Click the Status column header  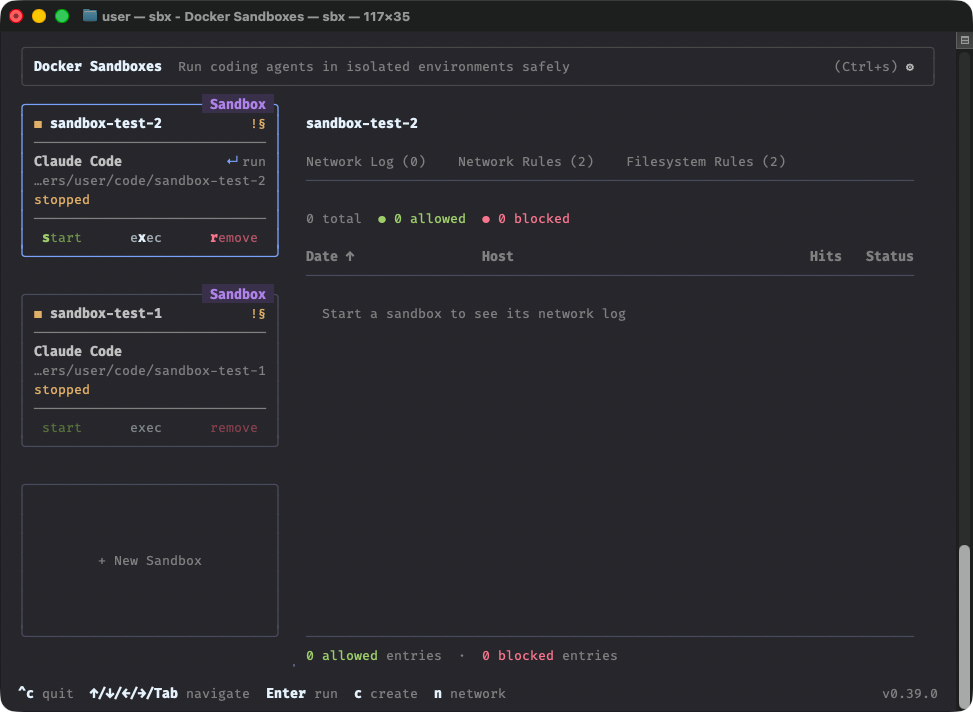[889, 256]
